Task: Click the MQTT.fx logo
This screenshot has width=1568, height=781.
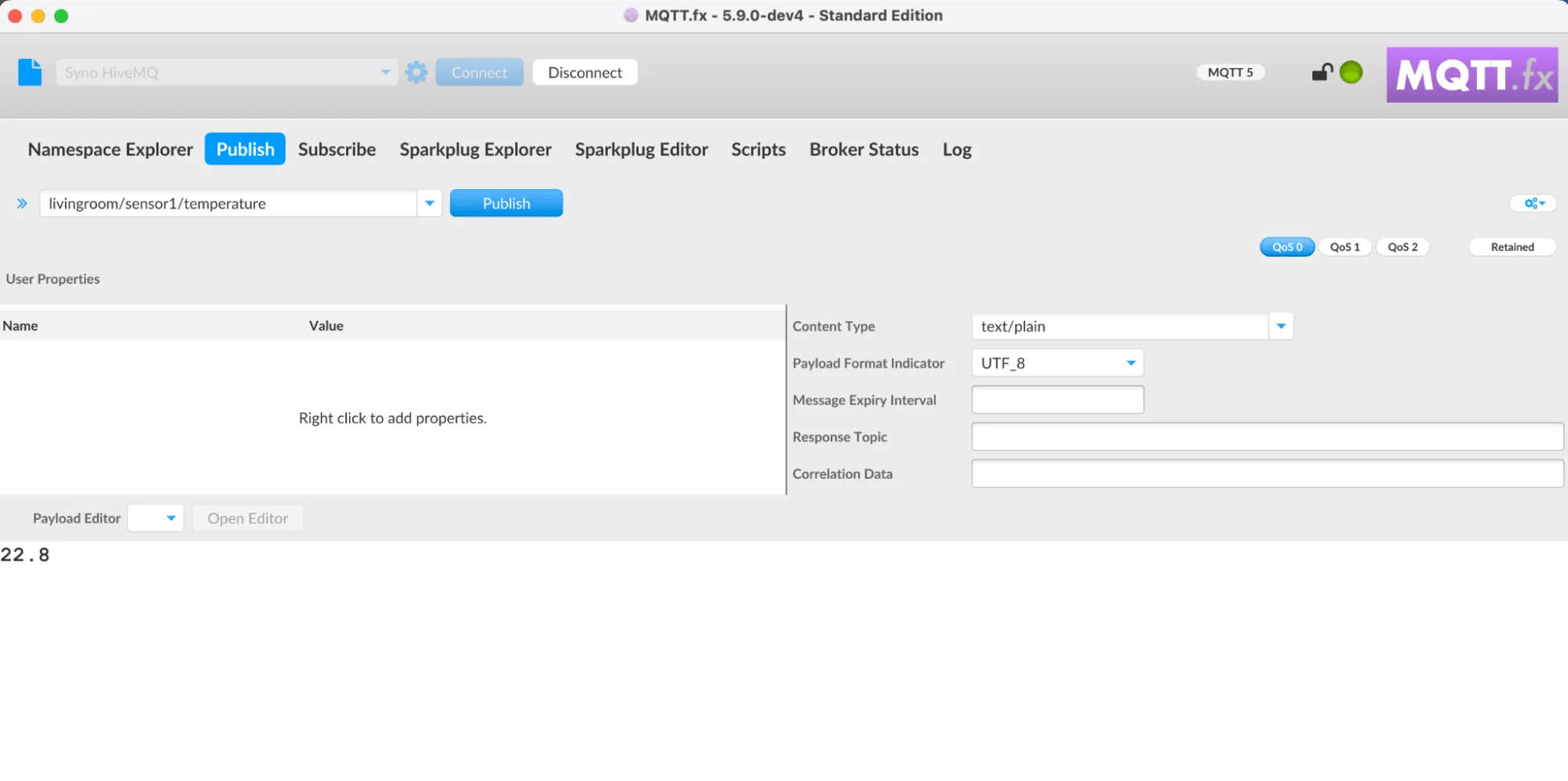Action: pos(1472,74)
